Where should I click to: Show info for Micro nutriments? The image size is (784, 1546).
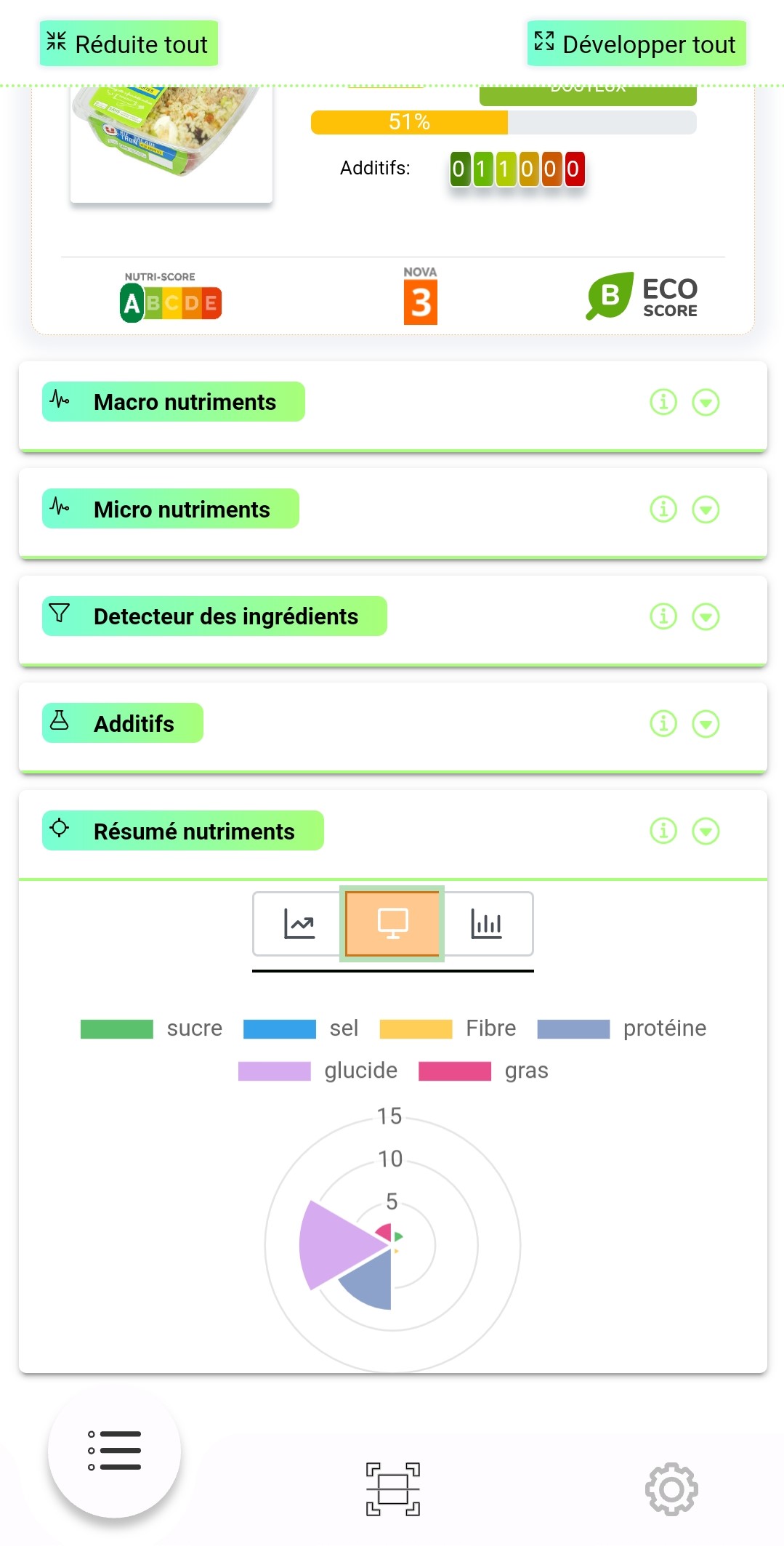[663, 510]
